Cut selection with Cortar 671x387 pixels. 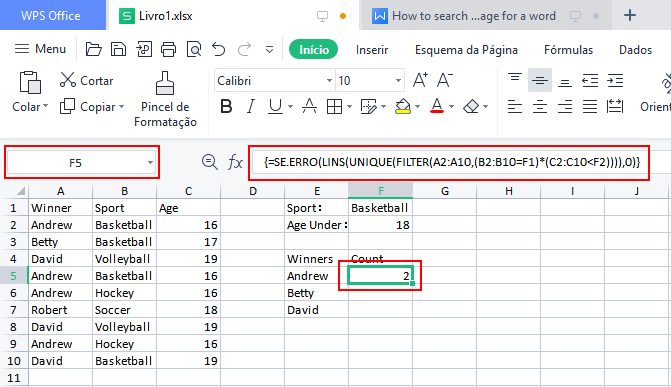86,80
